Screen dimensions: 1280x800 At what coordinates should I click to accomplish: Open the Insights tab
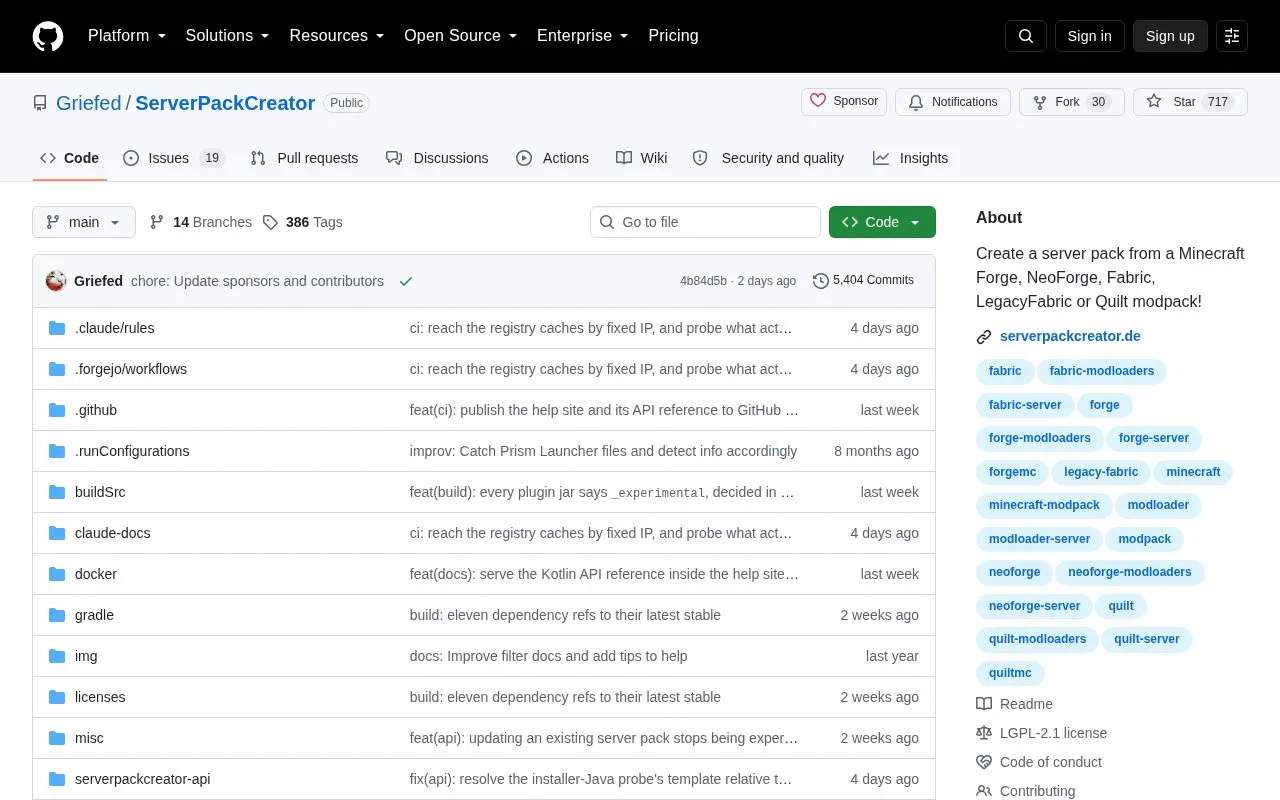[910, 158]
